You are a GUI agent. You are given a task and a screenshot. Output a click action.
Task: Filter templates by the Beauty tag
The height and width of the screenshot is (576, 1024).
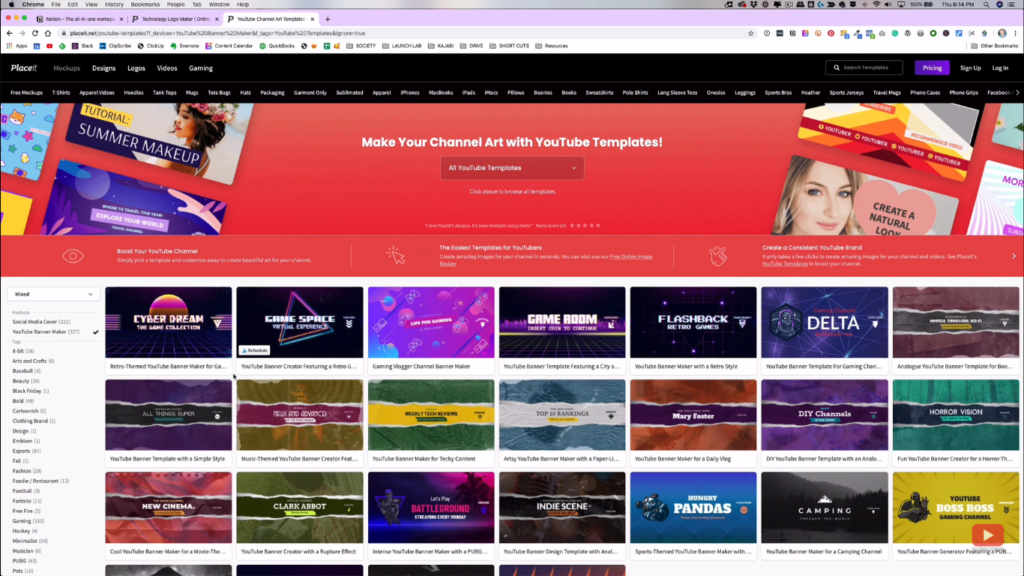point(25,381)
